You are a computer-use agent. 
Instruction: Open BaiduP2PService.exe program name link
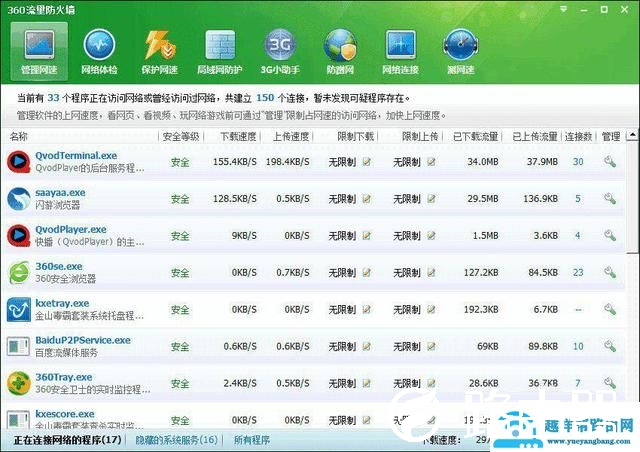coord(83,340)
